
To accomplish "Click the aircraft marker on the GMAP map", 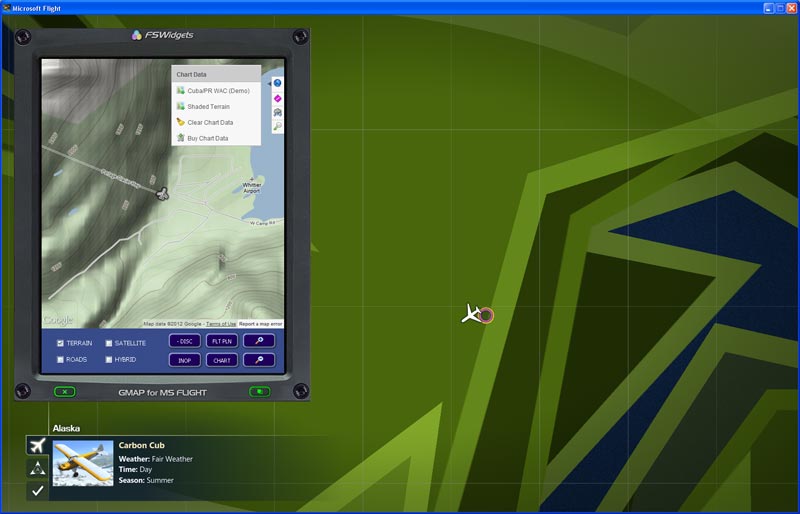I will [x=163, y=194].
